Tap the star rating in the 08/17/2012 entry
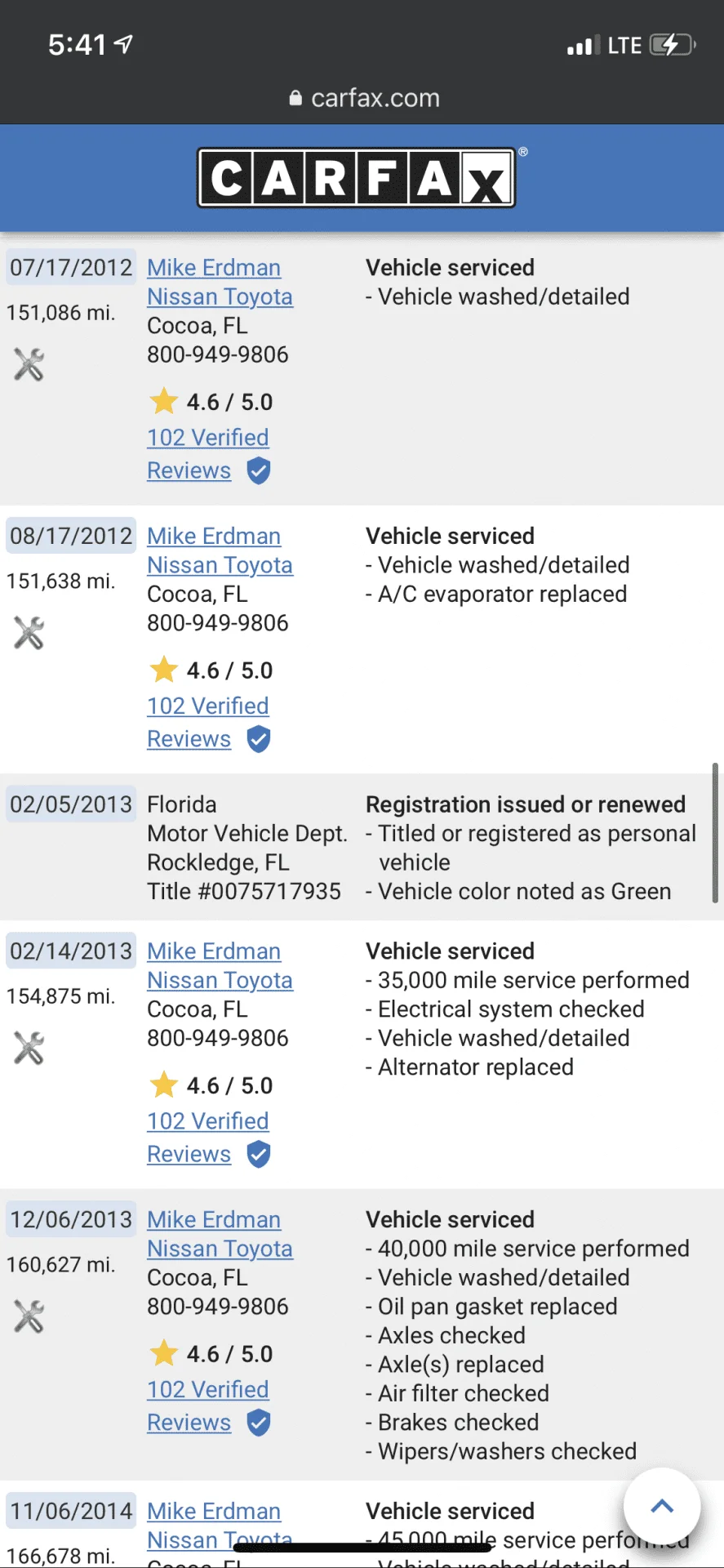Screen dimensions: 724x1568 tap(211, 670)
